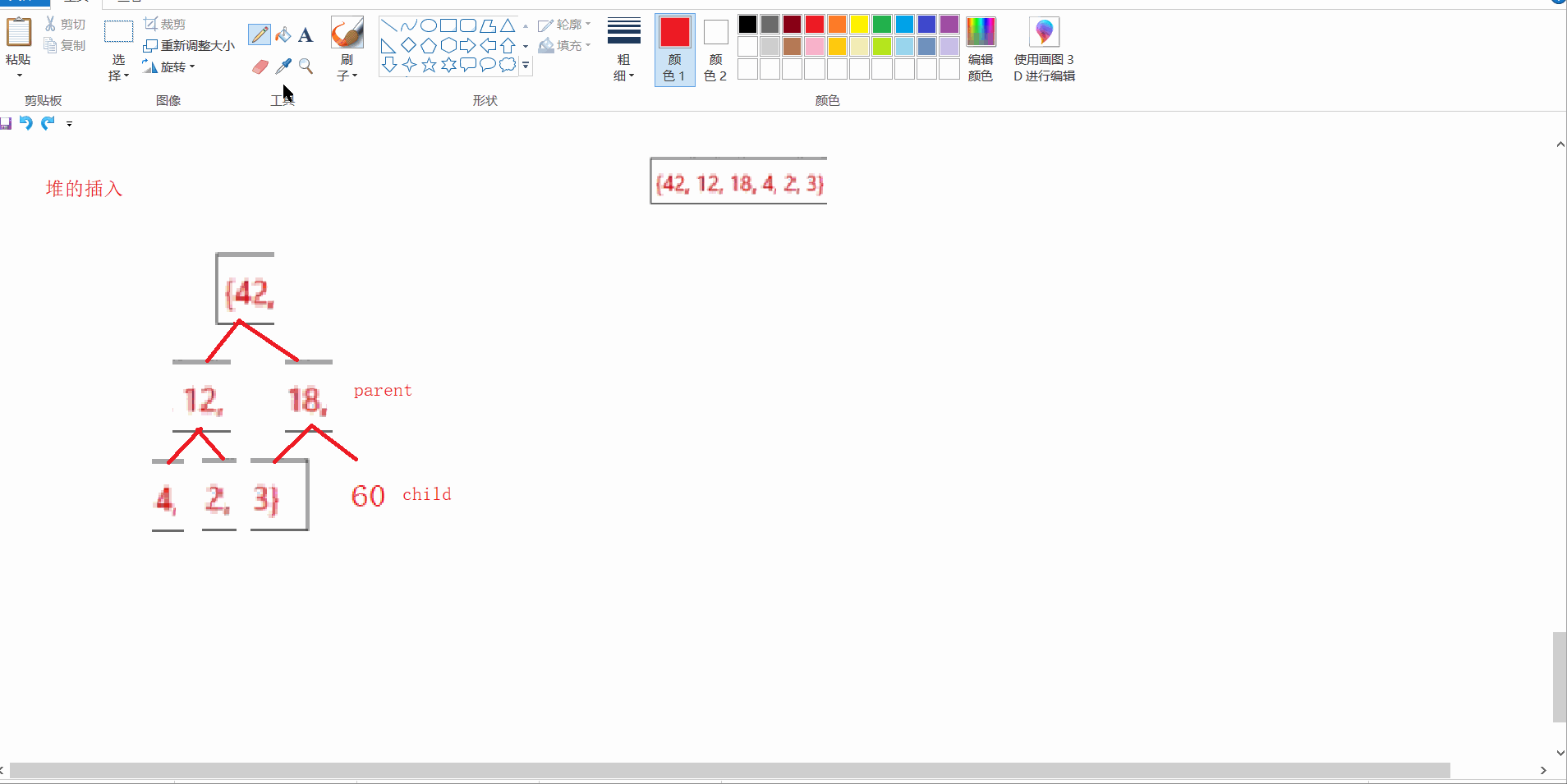
Task: Click the 裁剪 crop button
Action: pyautogui.click(x=165, y=25)
